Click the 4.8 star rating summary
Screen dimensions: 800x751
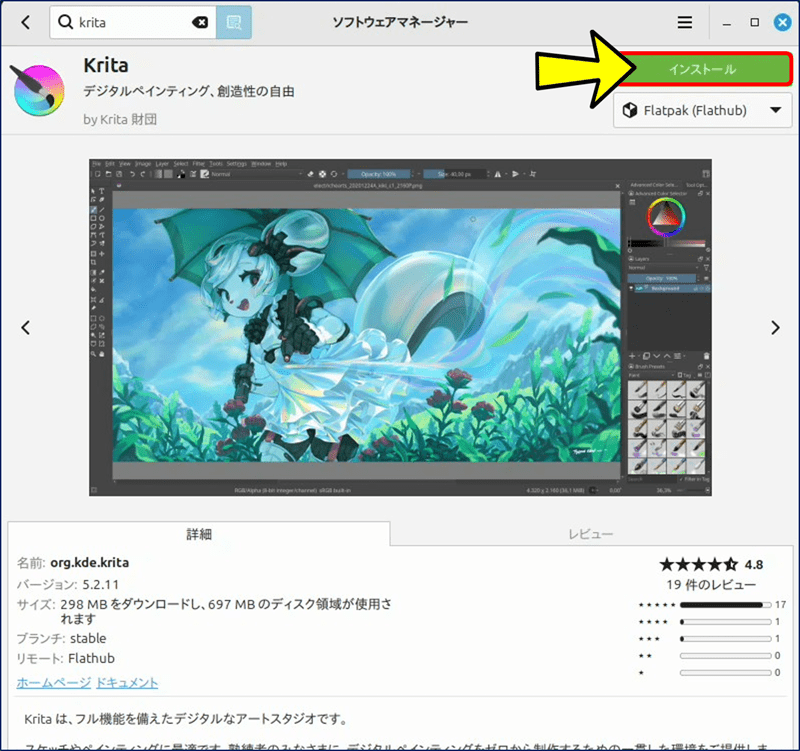click(x=710, y=564)
